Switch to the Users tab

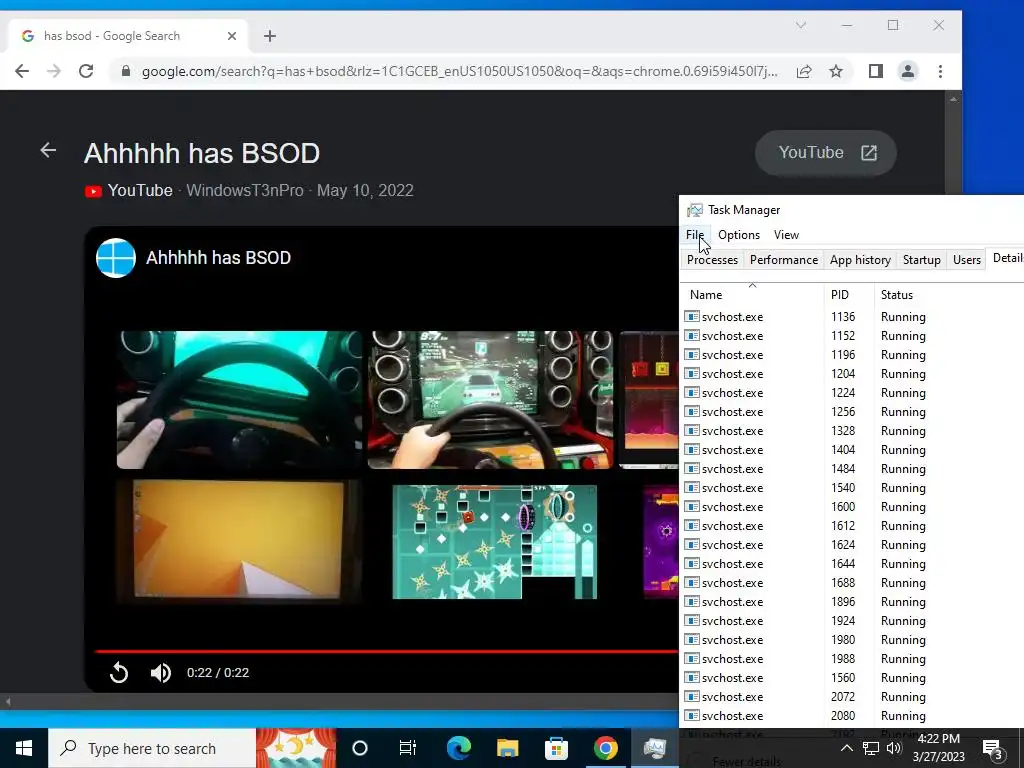pyautogui.click(x=967, y=260)
